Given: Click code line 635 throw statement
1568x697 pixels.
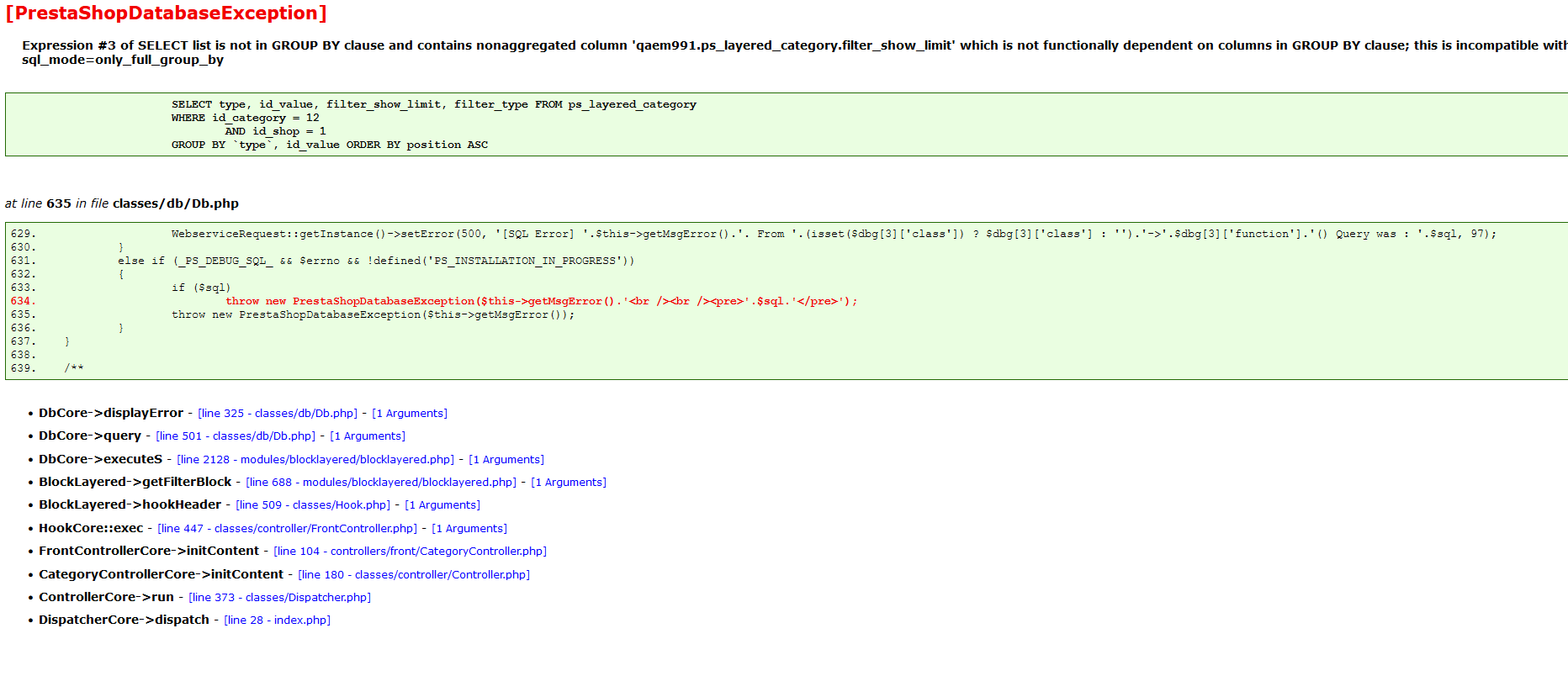Looking at the screenshot, I should [x=373, y=314].
